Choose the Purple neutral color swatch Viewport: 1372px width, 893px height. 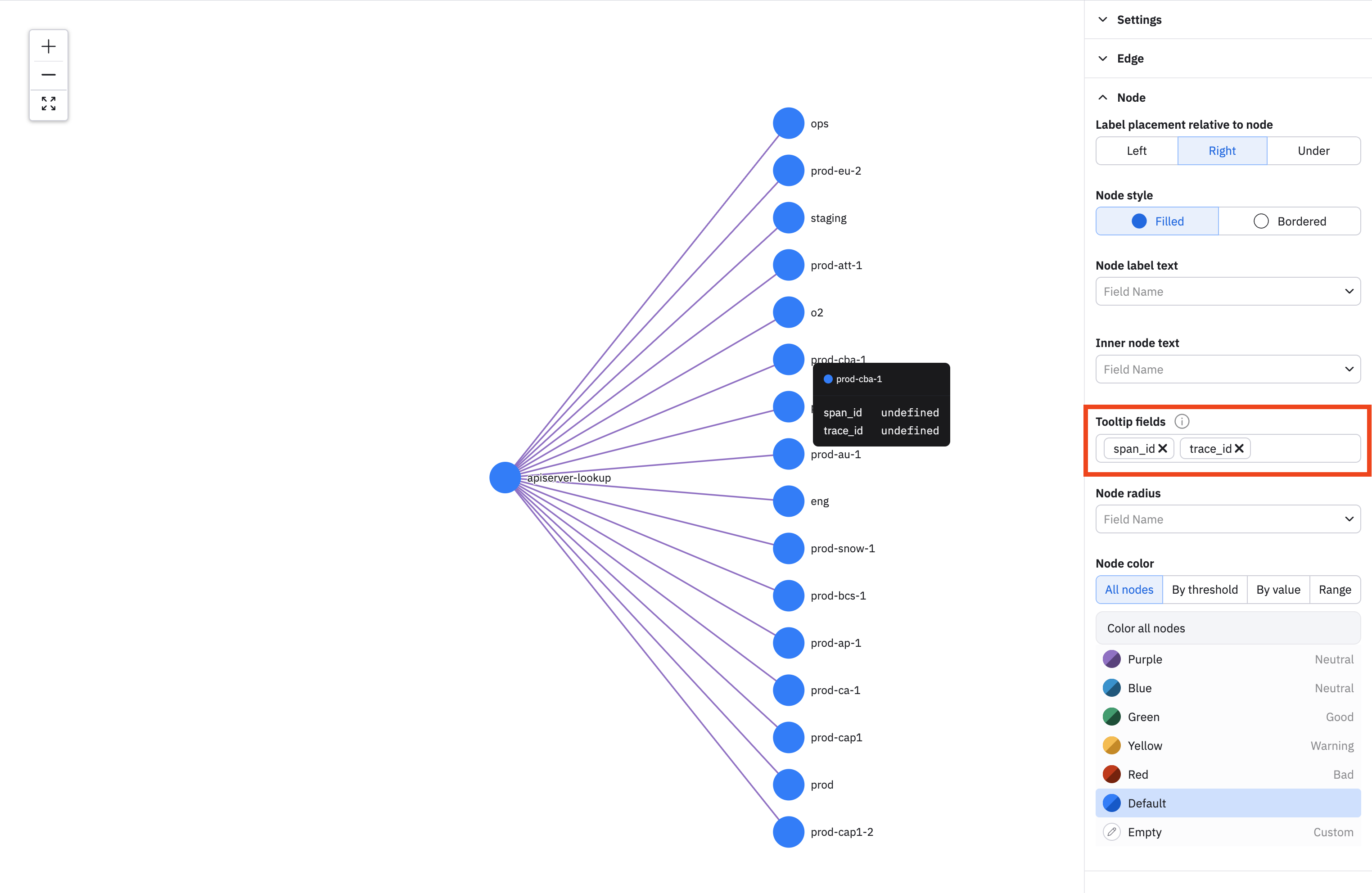click(1111, 659)
